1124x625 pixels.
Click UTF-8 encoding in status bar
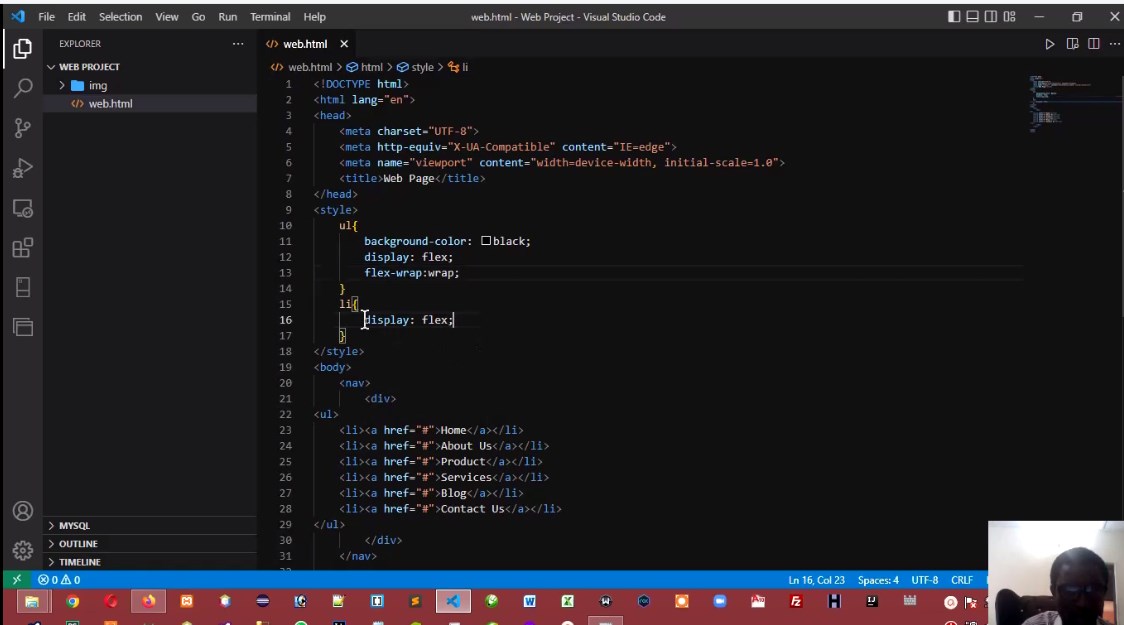(925, 580)
